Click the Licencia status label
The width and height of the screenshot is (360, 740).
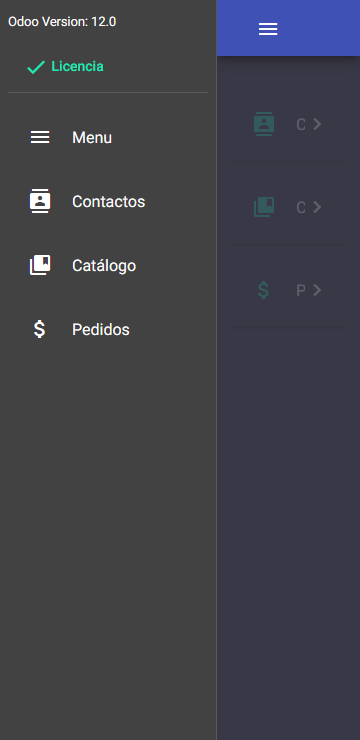tap(77, 67)
